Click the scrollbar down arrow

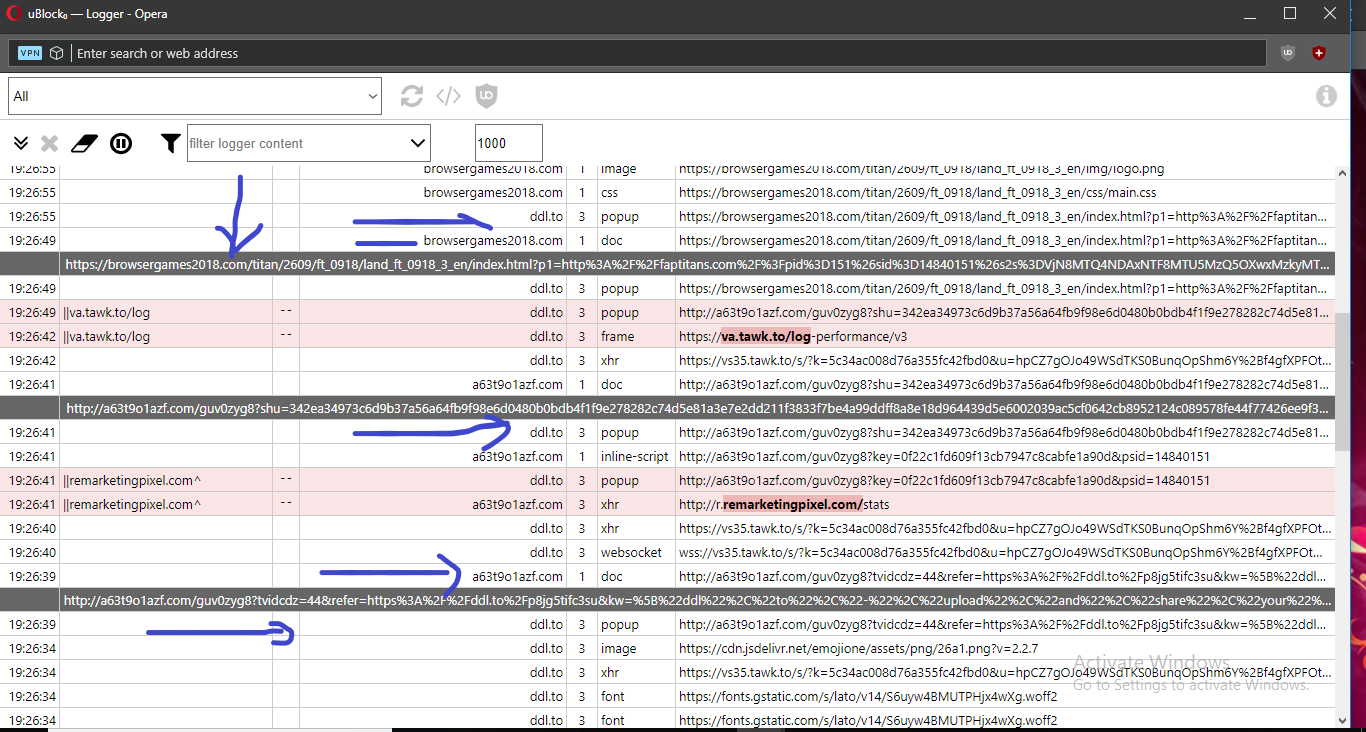click(1342, 720)
